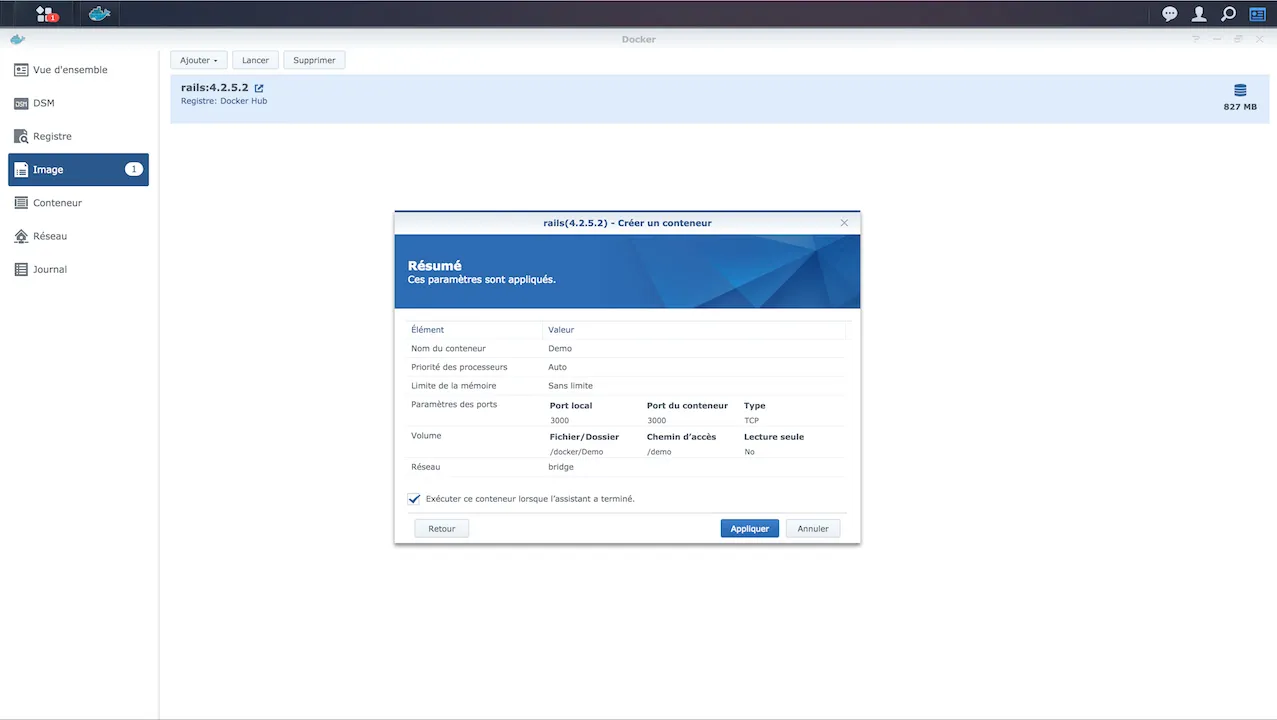Screen dimensions: 1277x720
Task: Click the 'Valeur' column header
Action: click(x=695, y=330)
